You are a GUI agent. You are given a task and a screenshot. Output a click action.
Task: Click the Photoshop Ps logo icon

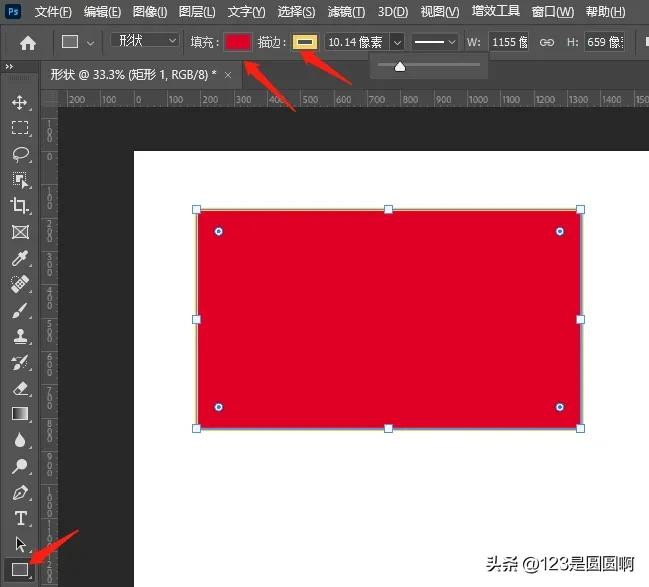coord(13,11)
